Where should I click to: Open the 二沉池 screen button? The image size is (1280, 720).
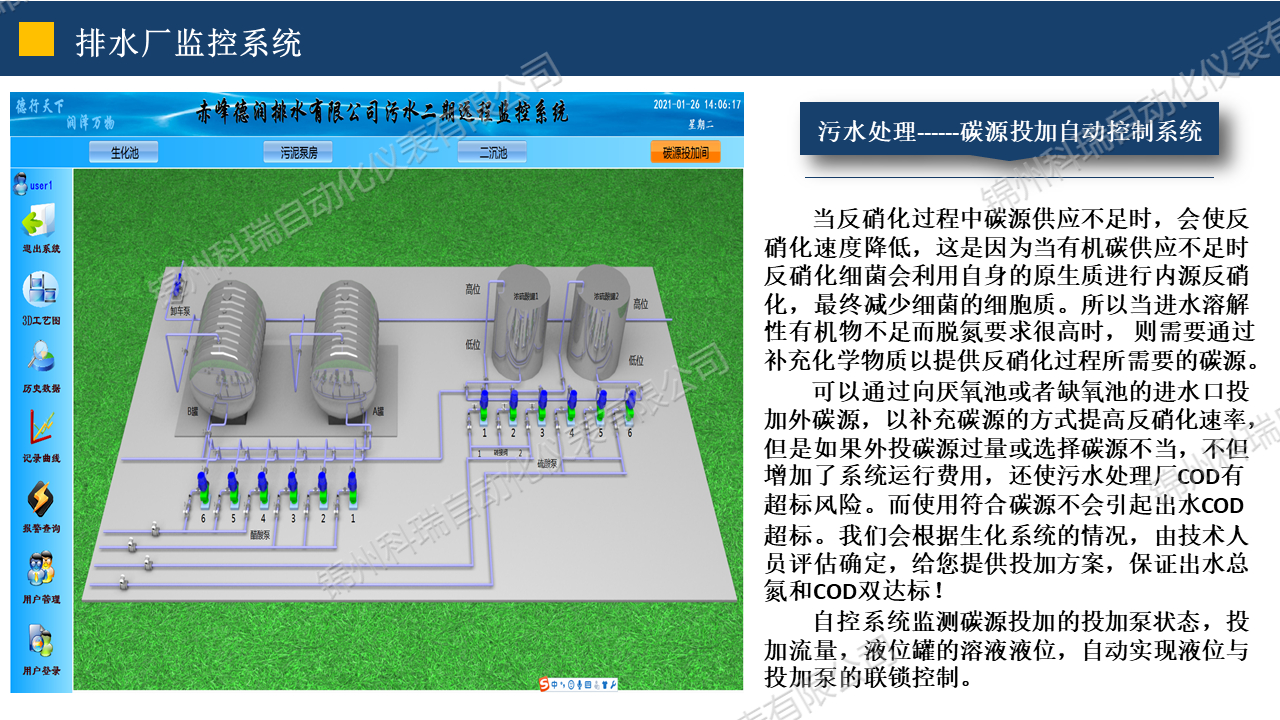click(495, 151)
